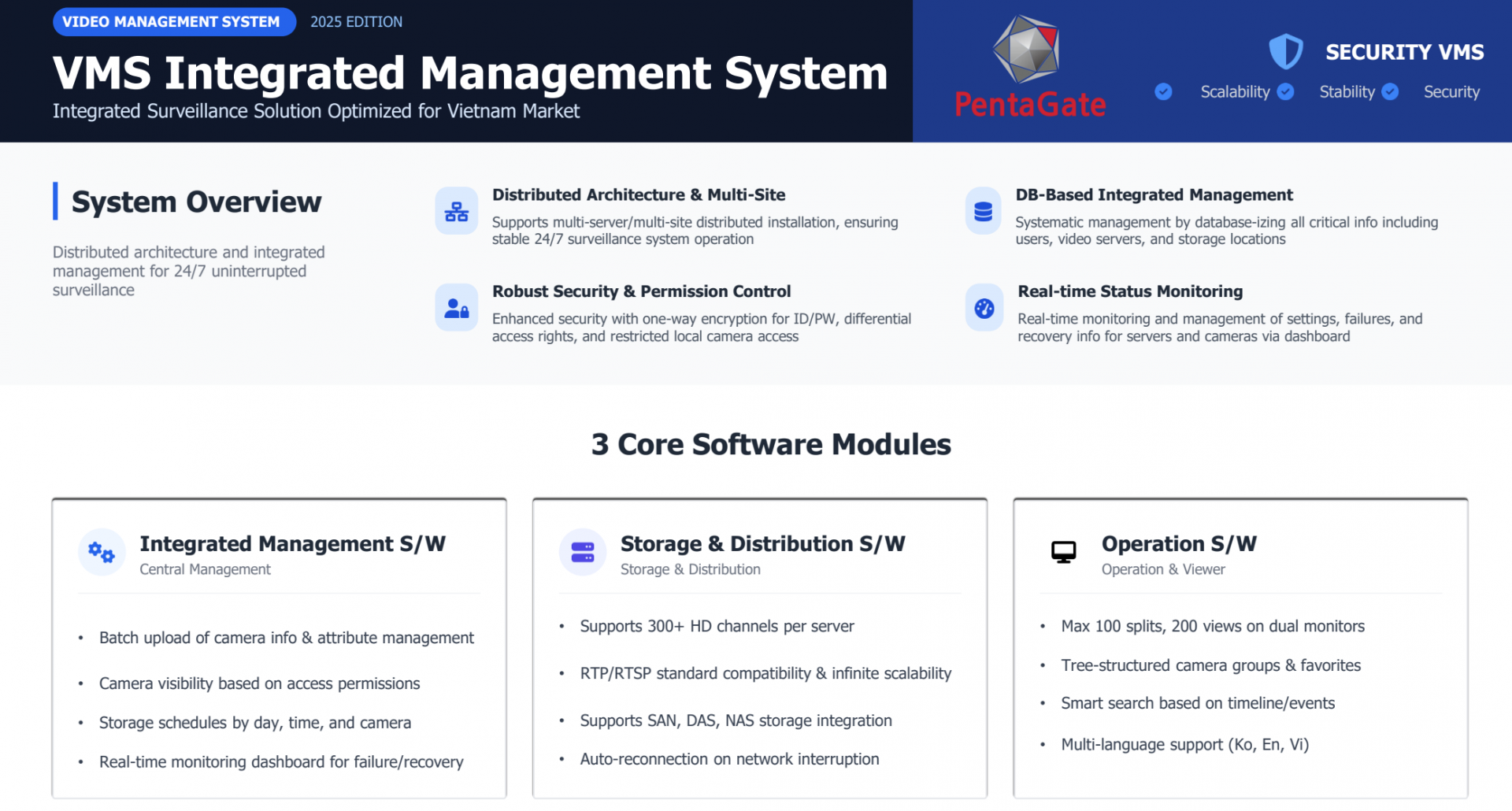Click the check mark before Scalability
This screenshot has height=811, width=1512.
click(x=1163, y=92)
